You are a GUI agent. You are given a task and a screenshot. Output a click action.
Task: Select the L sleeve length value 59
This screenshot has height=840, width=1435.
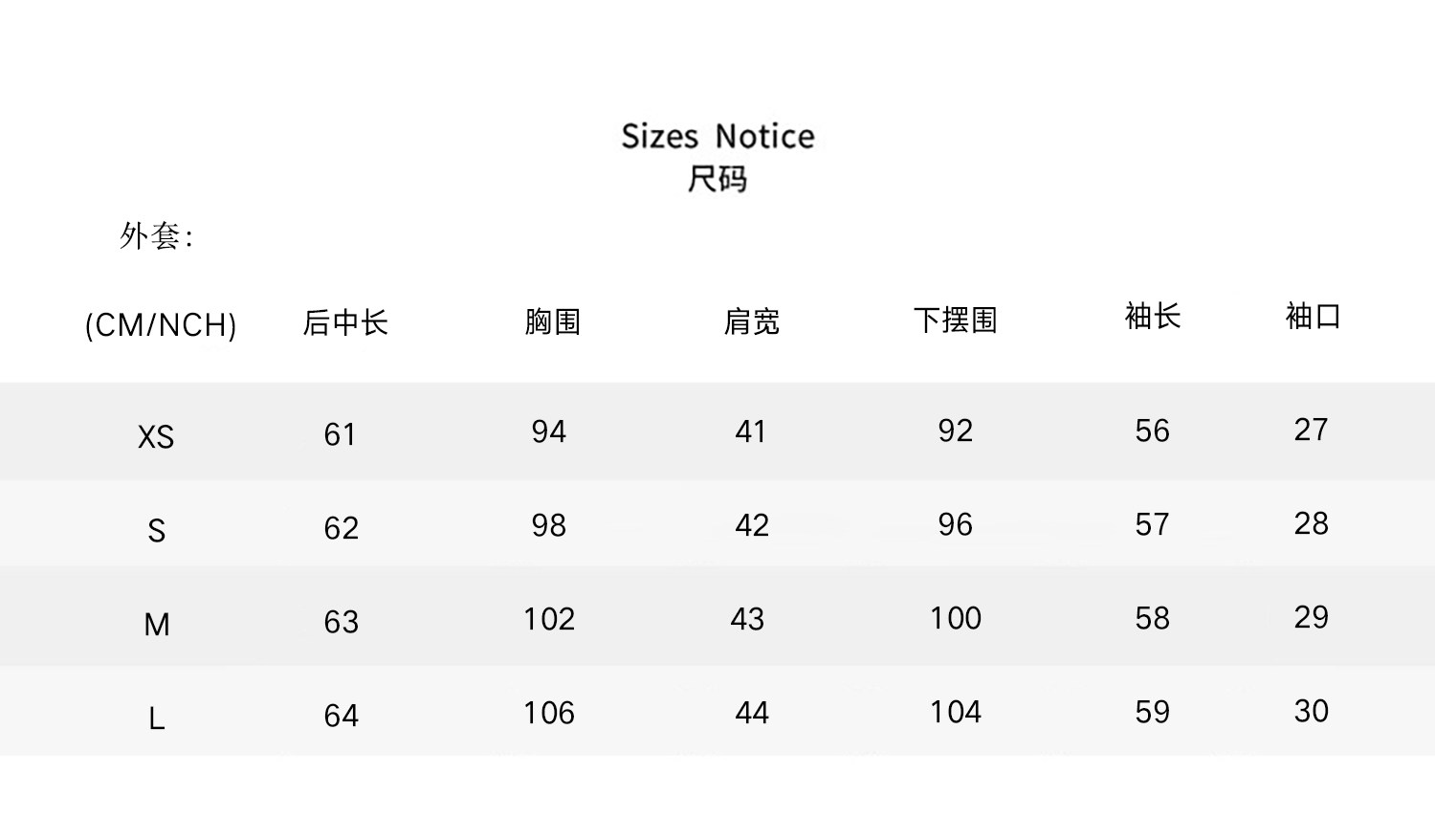point(1153,712)
